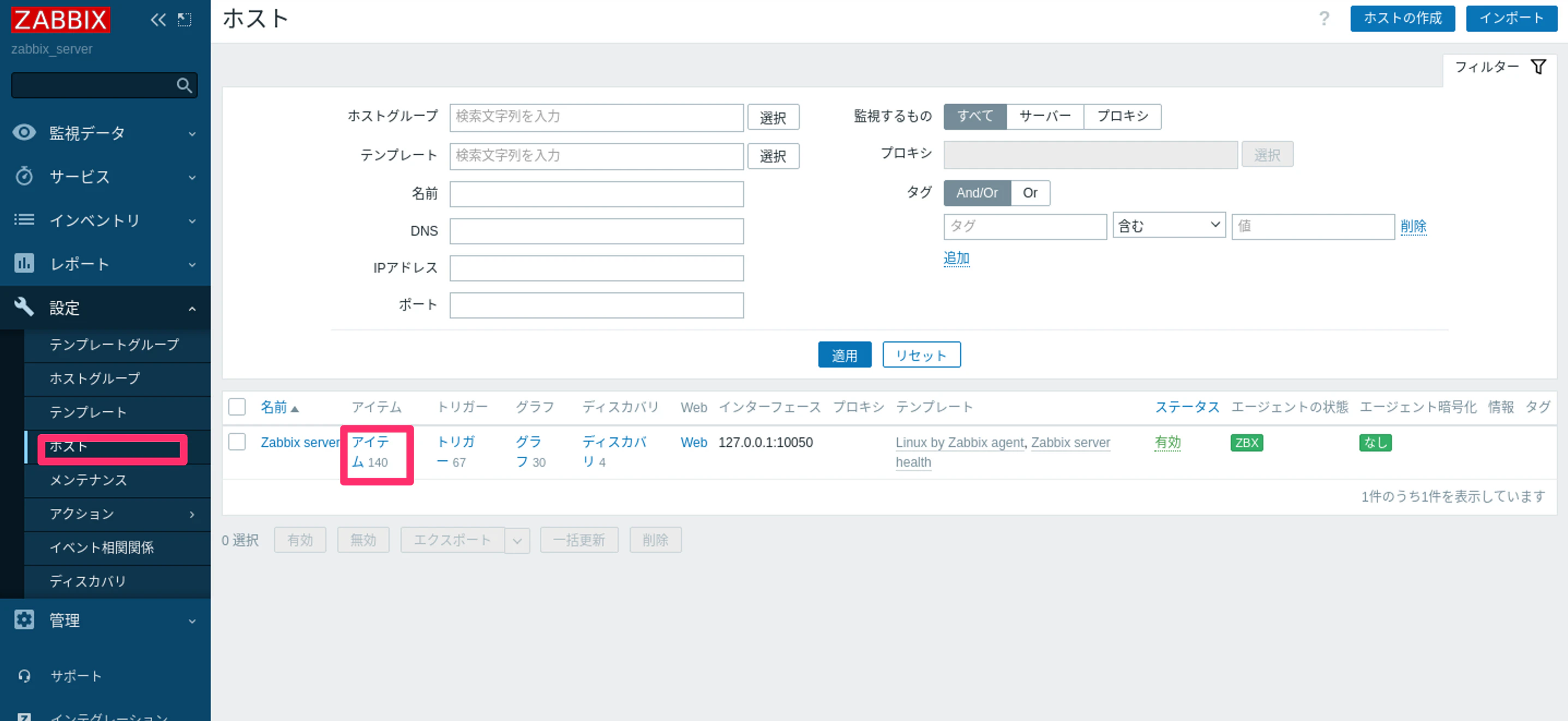Check the Zabbix server row checkbox
Image resolution: width=1568 pixels, height=721 pixels.
(x=237, y=442)
